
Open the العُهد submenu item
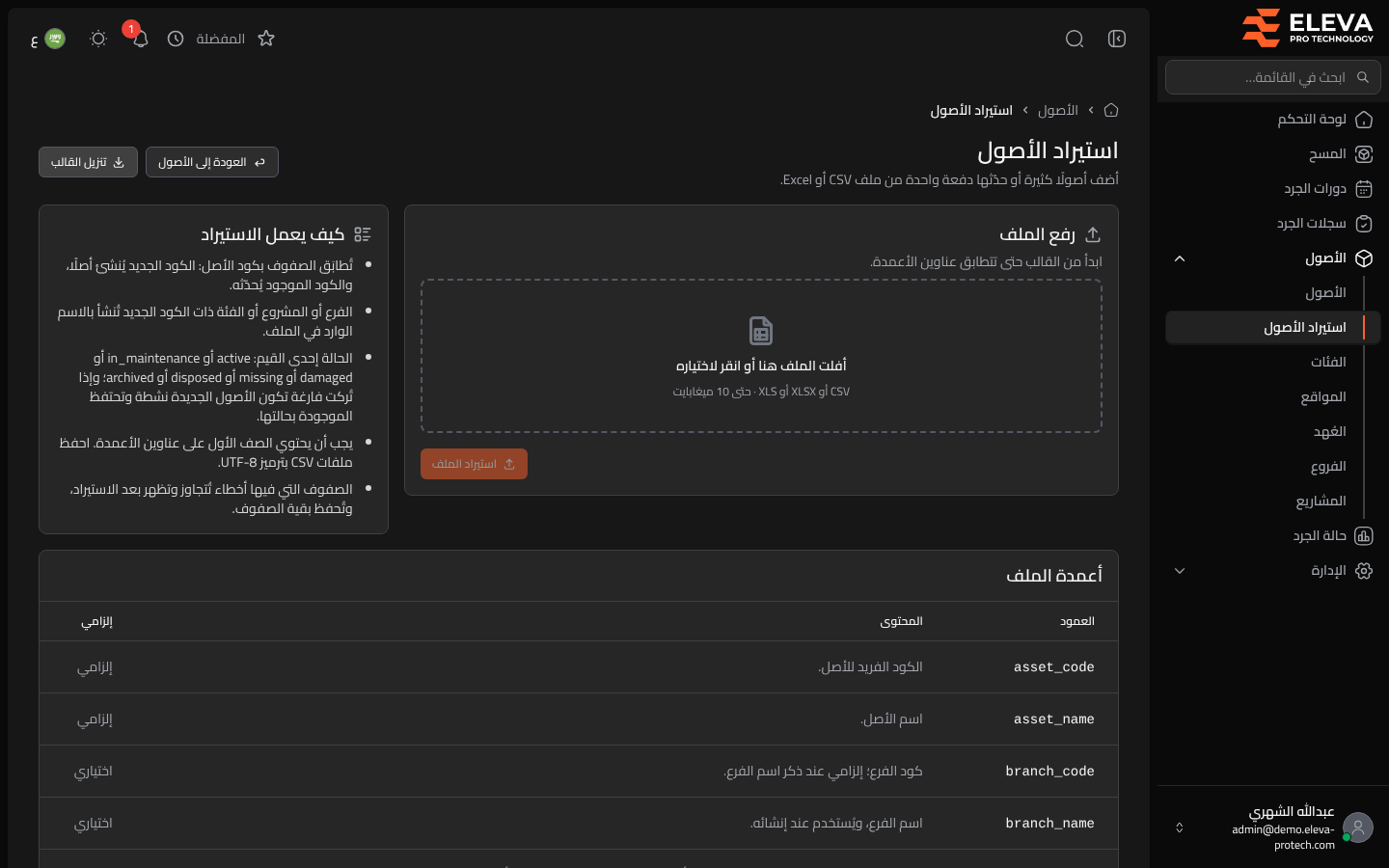pyautogui.click(x=1271, y=432)
